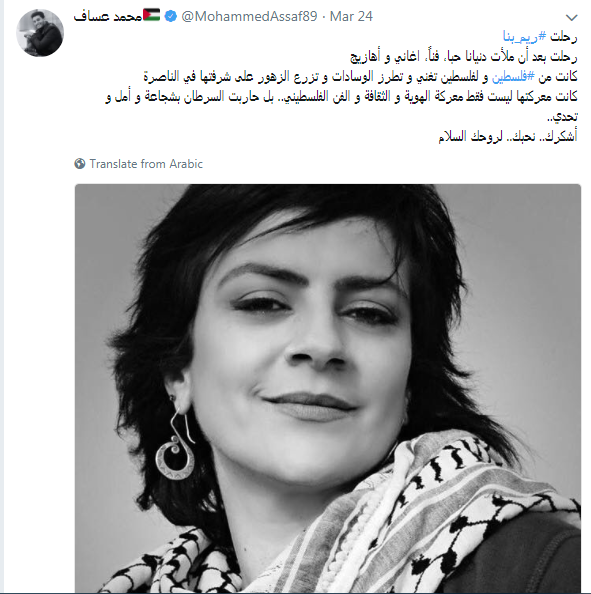Click the tweet line starting كانت معركتها
Viewport: 591px width, 594px height.
[341, 97]
